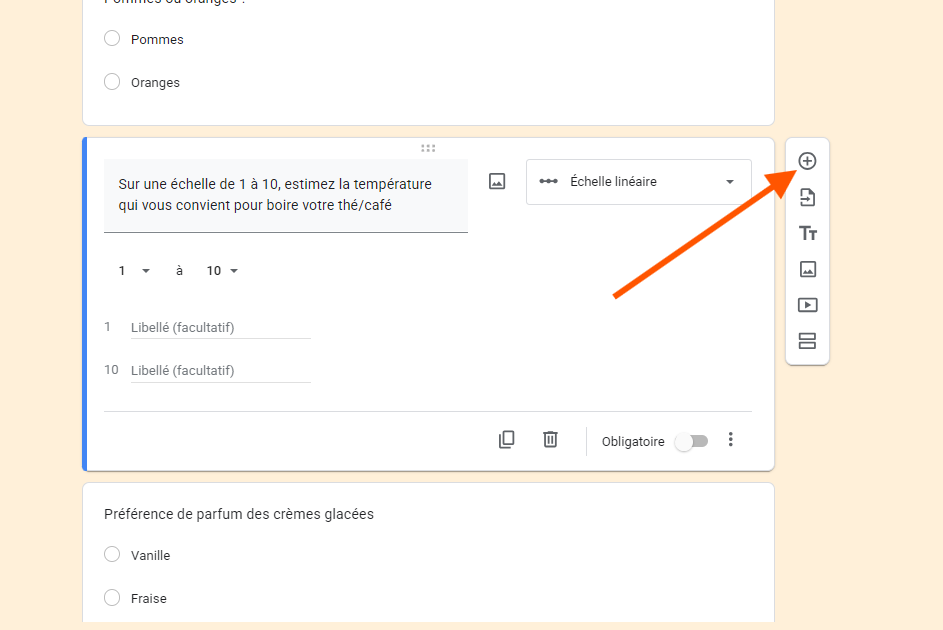Open the scale maximum value dropdown showing 10

[222, 271]
